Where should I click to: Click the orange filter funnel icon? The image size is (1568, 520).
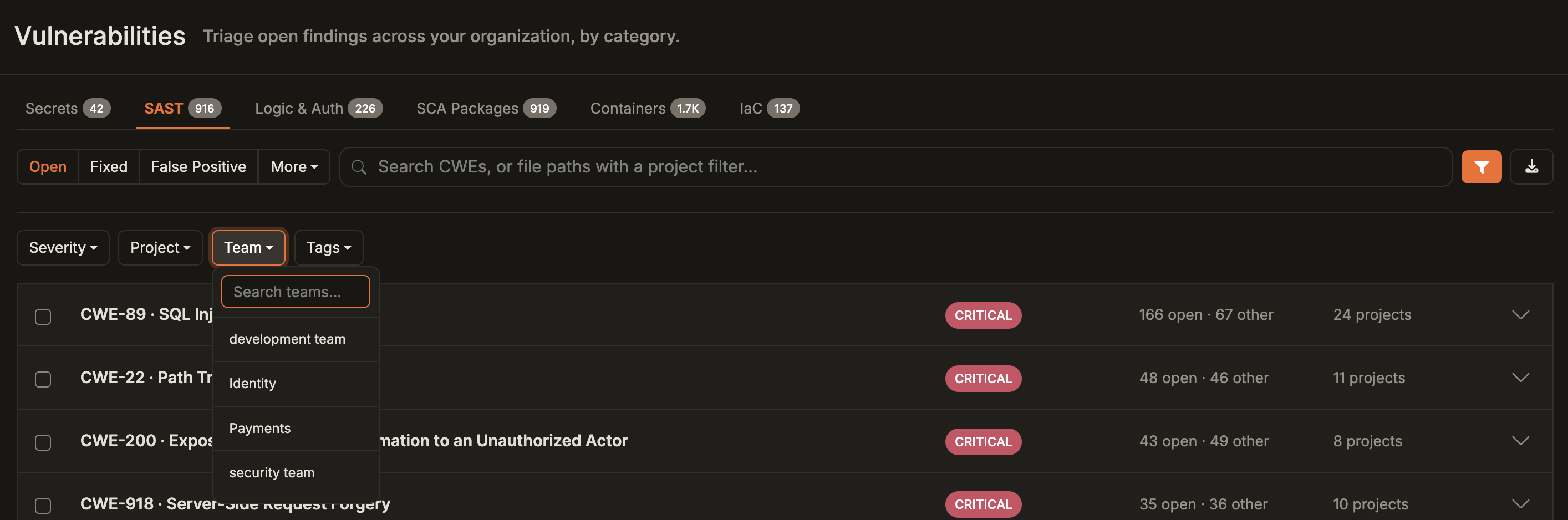(1481, 167)
